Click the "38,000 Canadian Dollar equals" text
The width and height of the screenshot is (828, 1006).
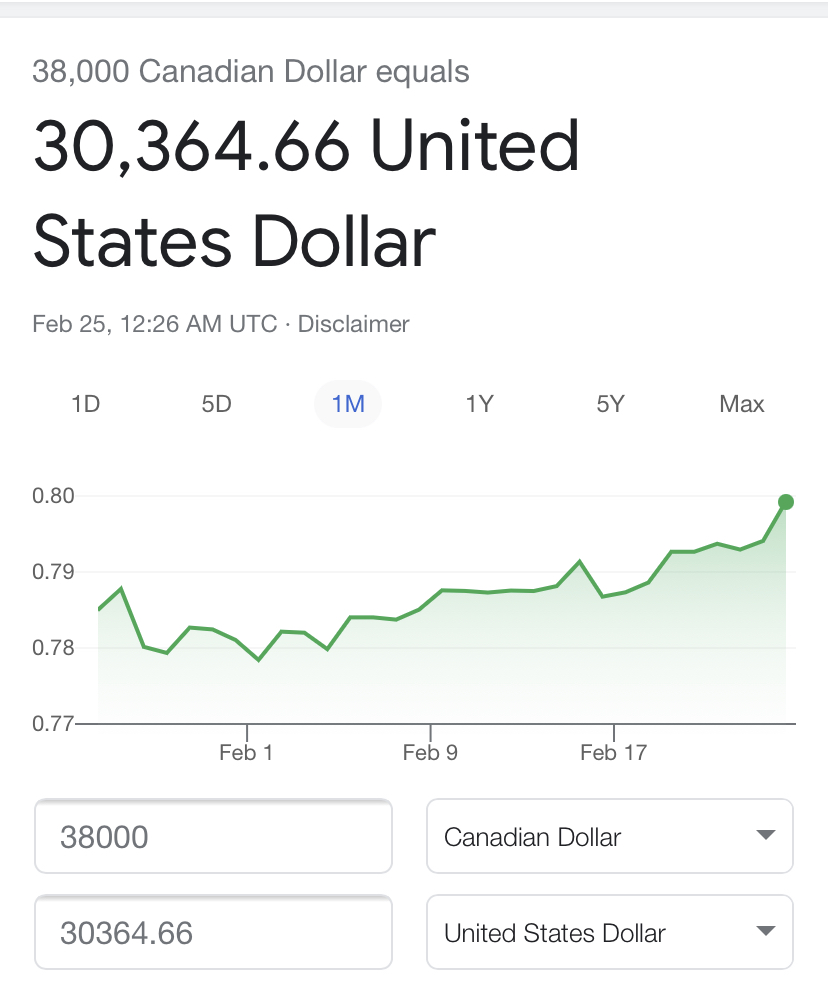(251, 72)
